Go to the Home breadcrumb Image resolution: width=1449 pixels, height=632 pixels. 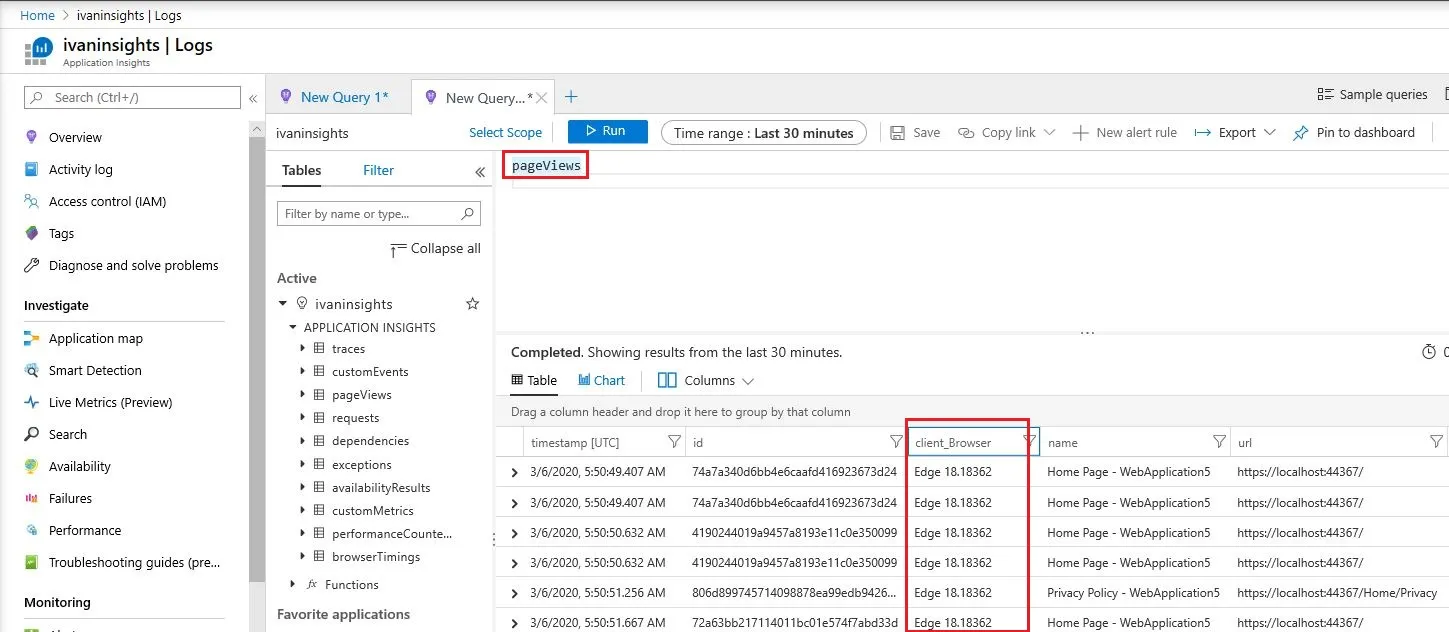[x=37, y=15]
